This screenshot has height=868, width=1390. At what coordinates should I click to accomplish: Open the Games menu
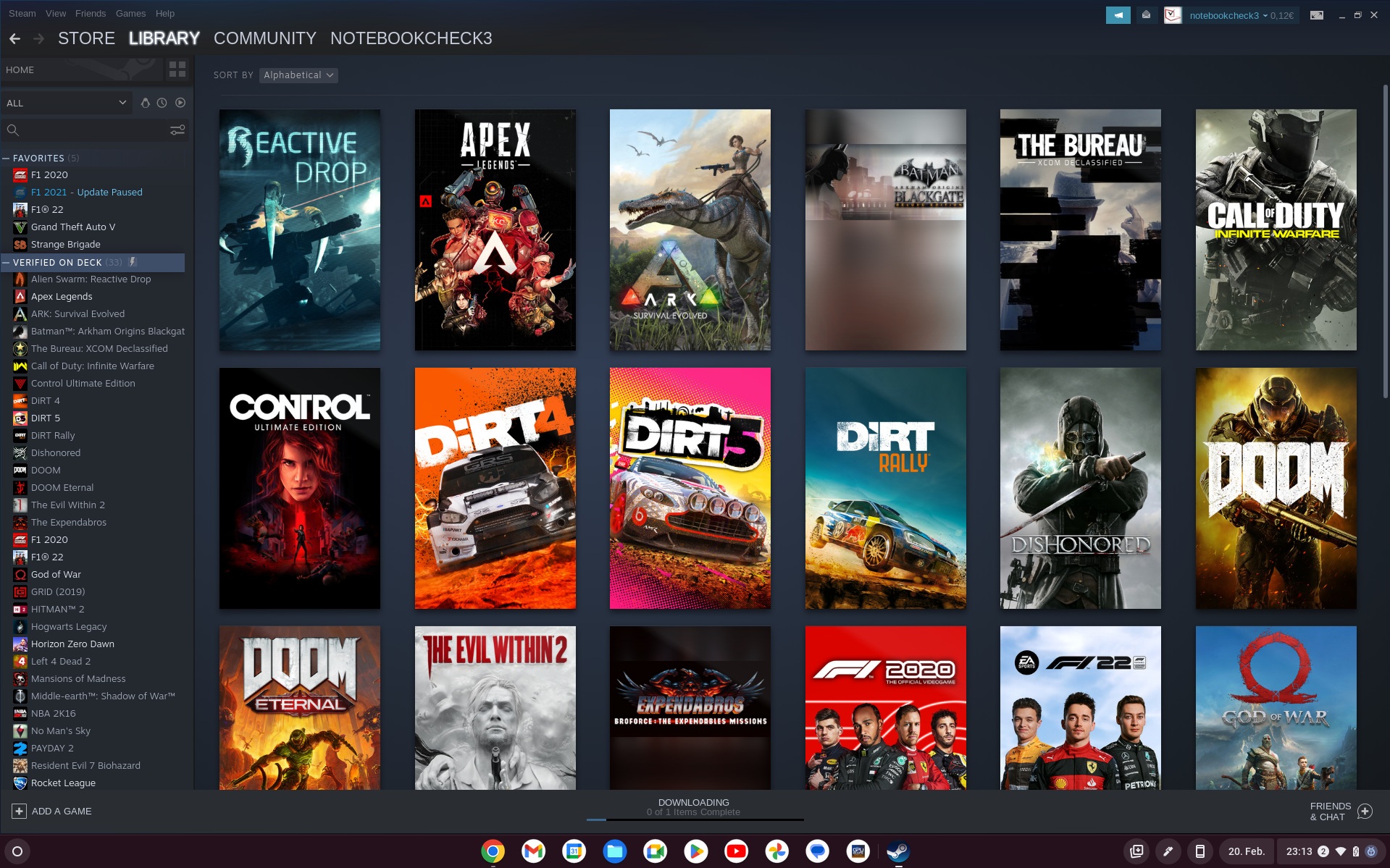(130, 13)
